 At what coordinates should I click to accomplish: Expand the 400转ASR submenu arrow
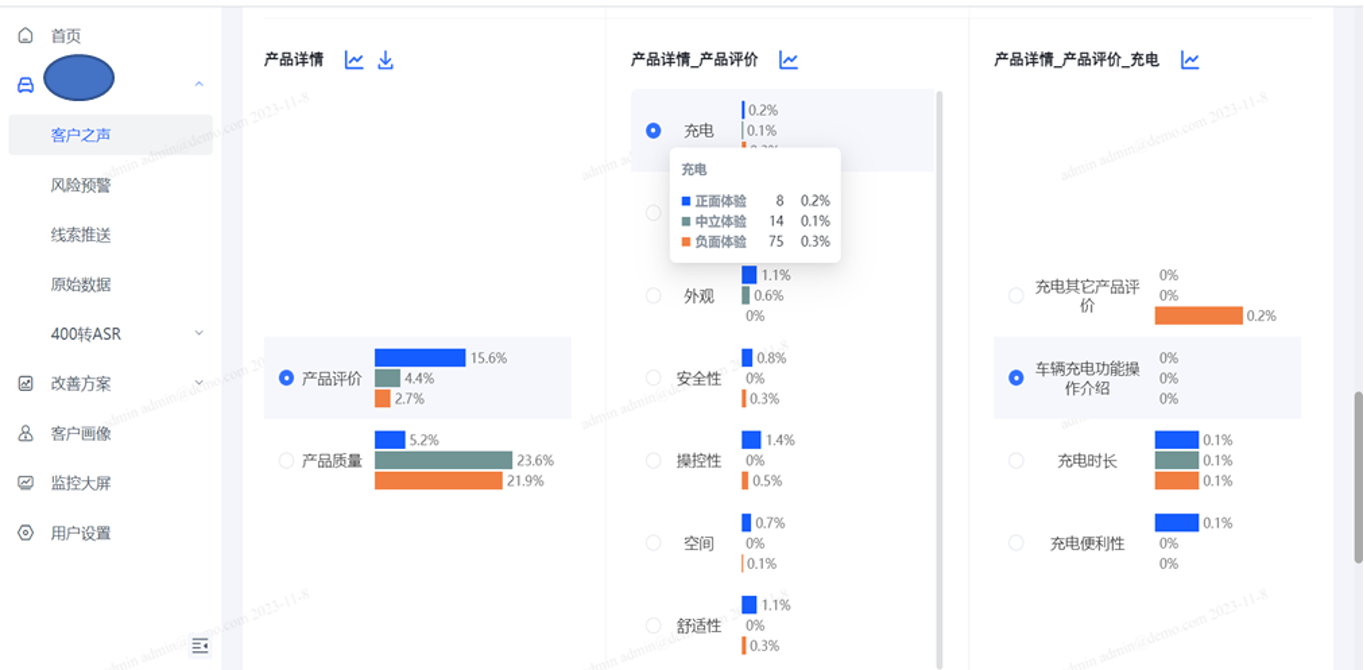198,333
